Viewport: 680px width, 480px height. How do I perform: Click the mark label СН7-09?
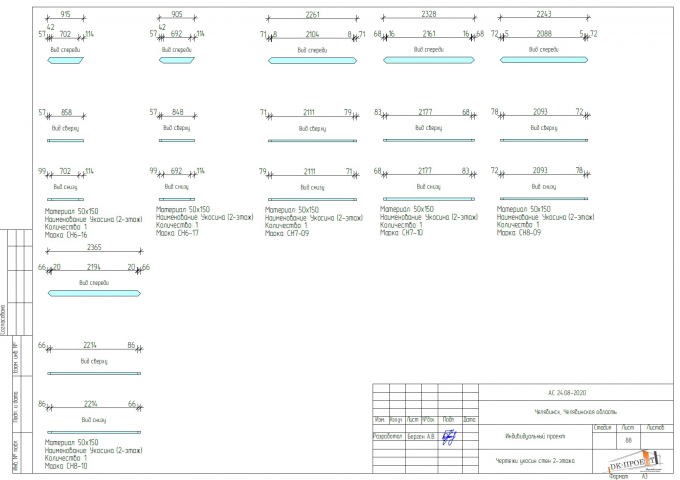point(287,233)
